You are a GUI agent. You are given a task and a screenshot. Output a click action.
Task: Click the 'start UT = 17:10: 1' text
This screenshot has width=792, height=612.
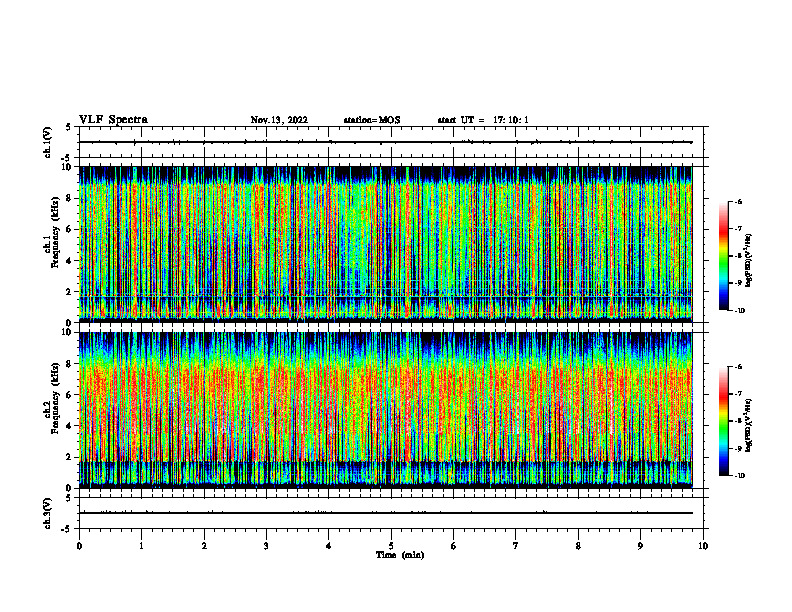[483, 120]
